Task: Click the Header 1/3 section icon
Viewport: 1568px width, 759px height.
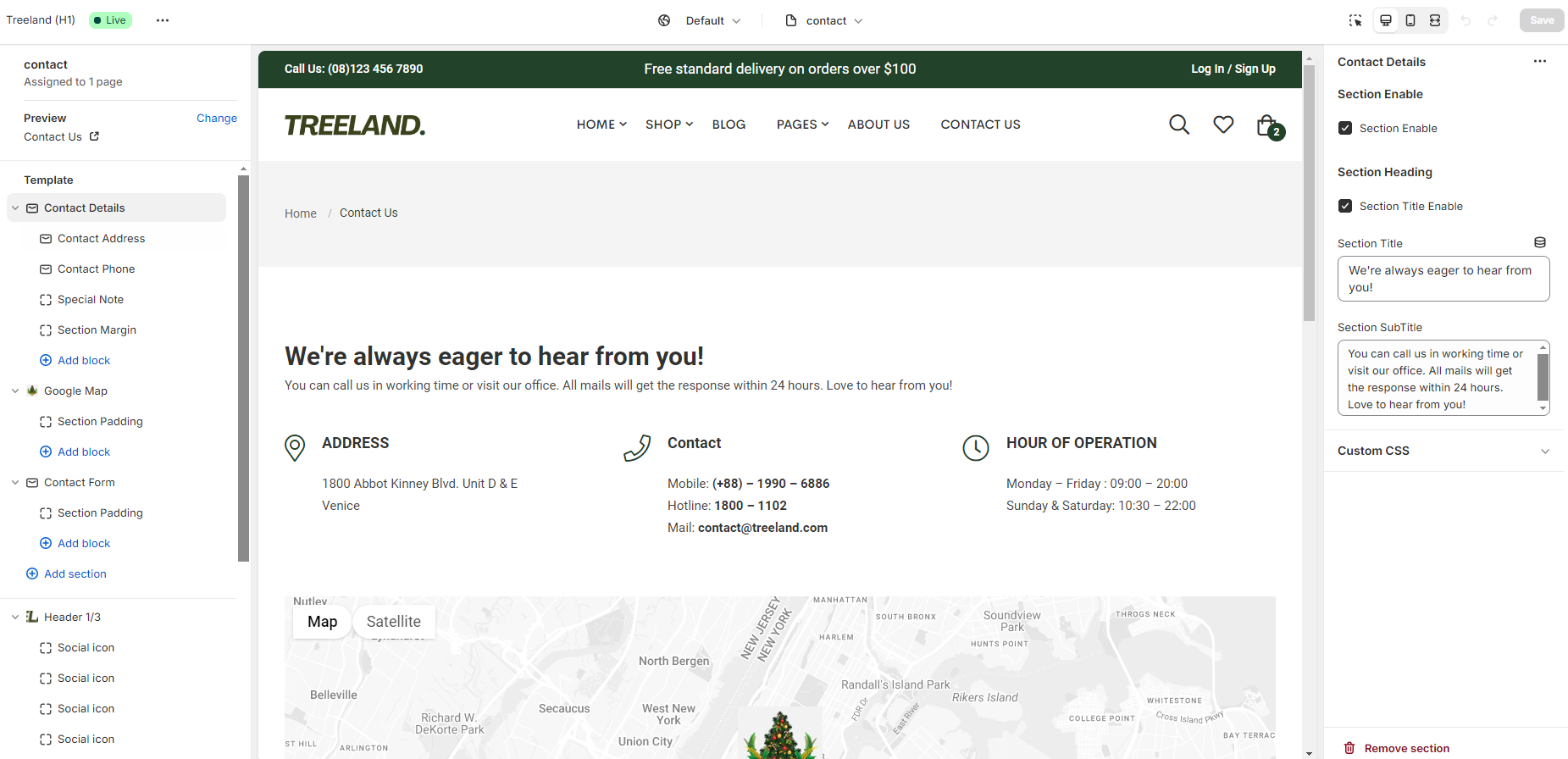Action: 32,617
